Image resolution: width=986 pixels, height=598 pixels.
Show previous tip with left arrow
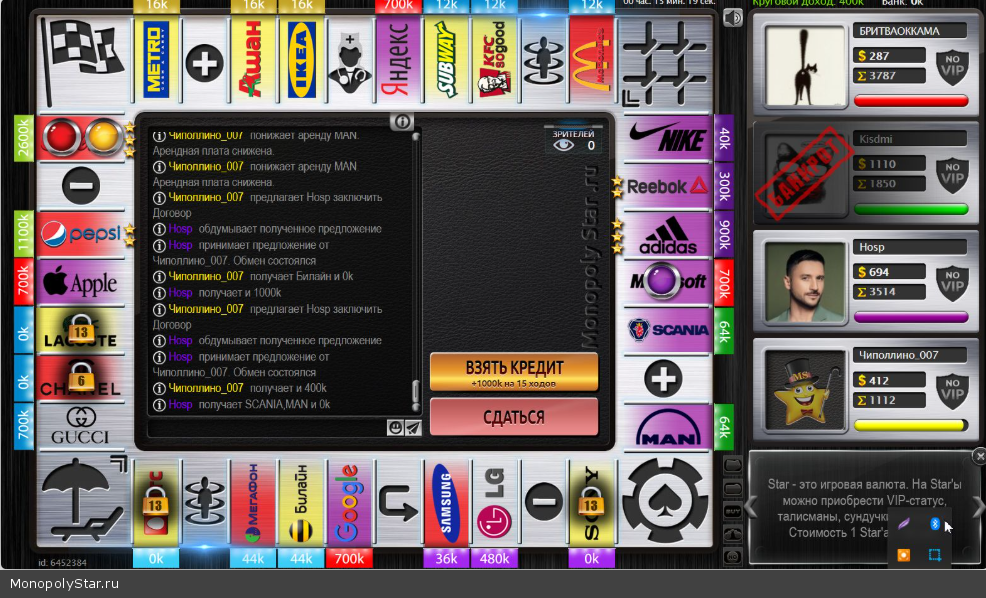tap(751, 507)
